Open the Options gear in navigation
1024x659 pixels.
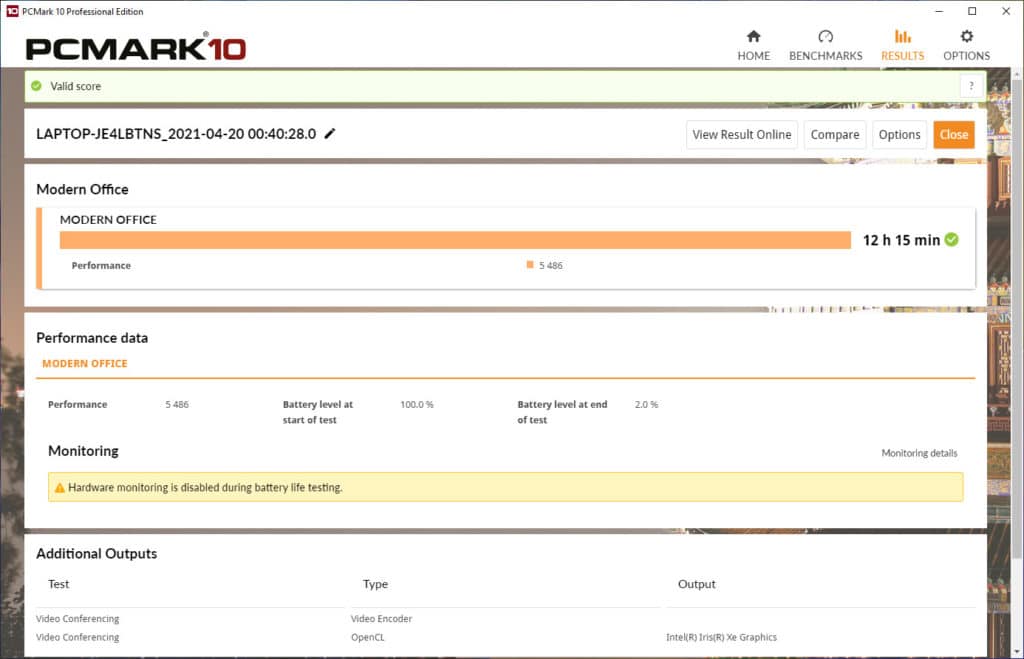[967, 46]
